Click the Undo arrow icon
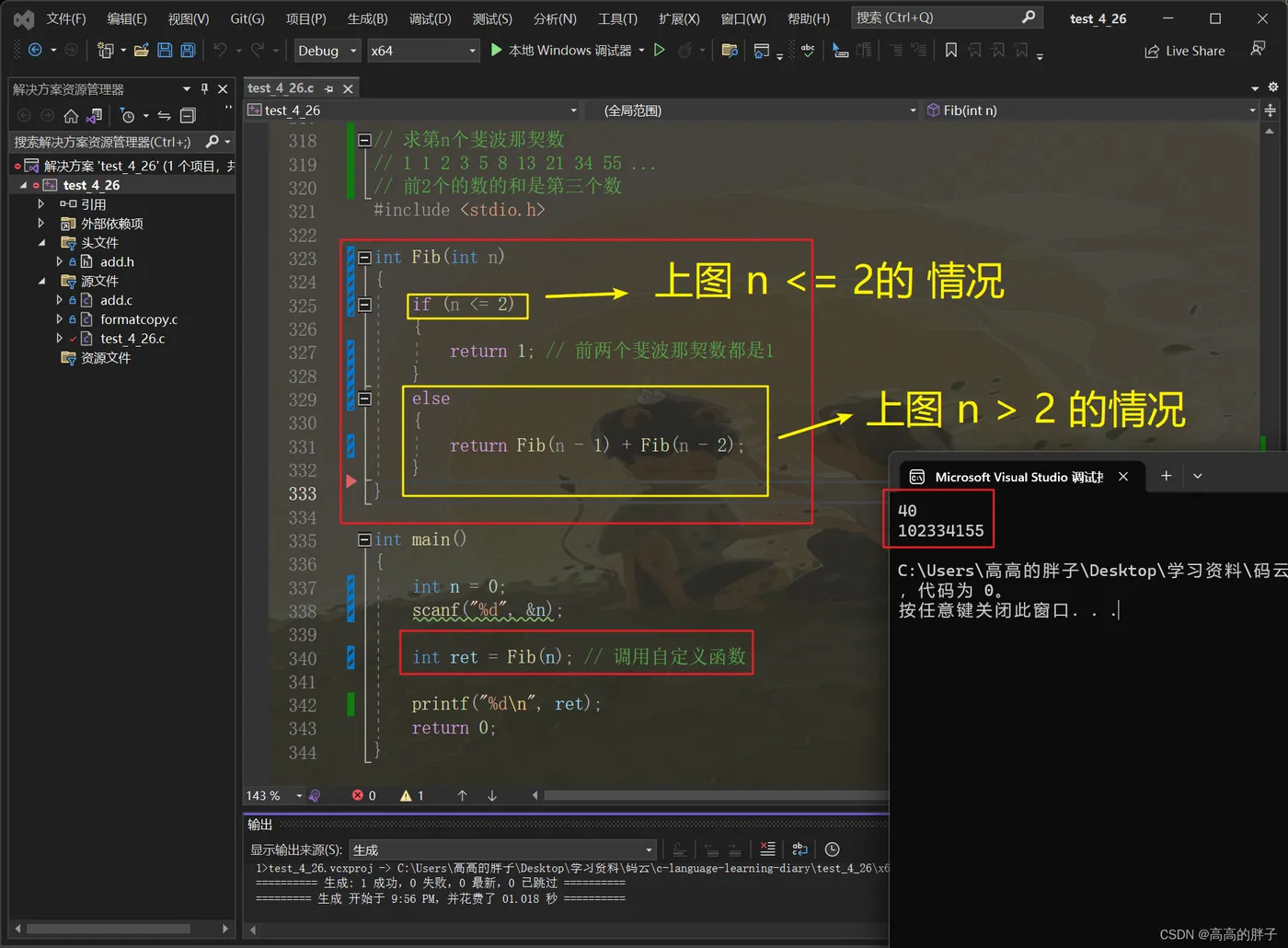Image resolution: width=1288 pixels, height=948 pixels. point(220,51)
